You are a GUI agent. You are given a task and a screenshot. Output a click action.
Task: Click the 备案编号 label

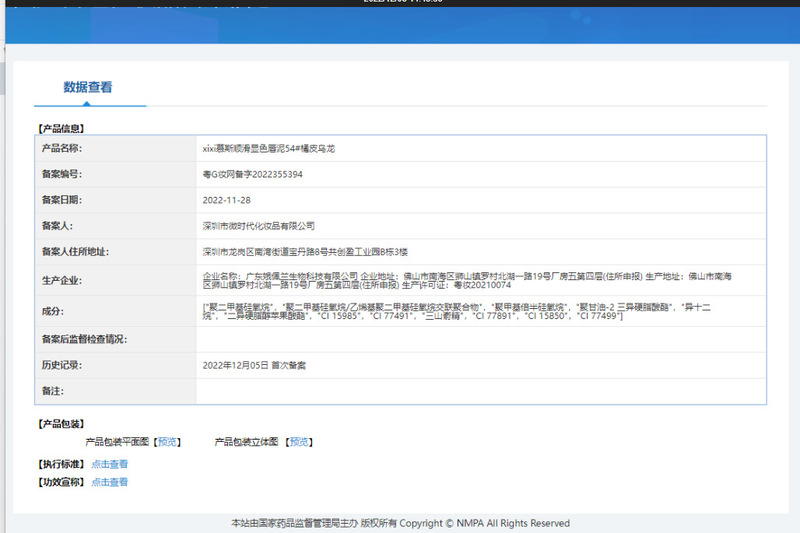(62, 174)
